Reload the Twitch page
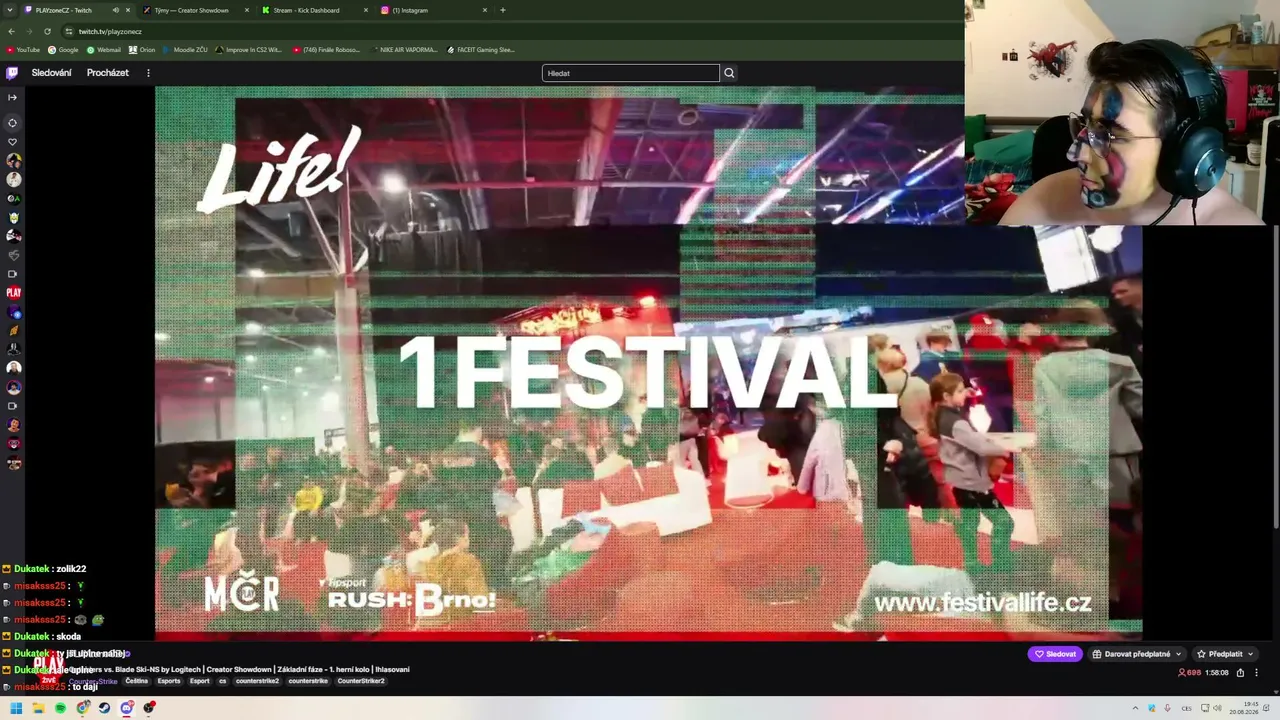 [x=47, y=31]
